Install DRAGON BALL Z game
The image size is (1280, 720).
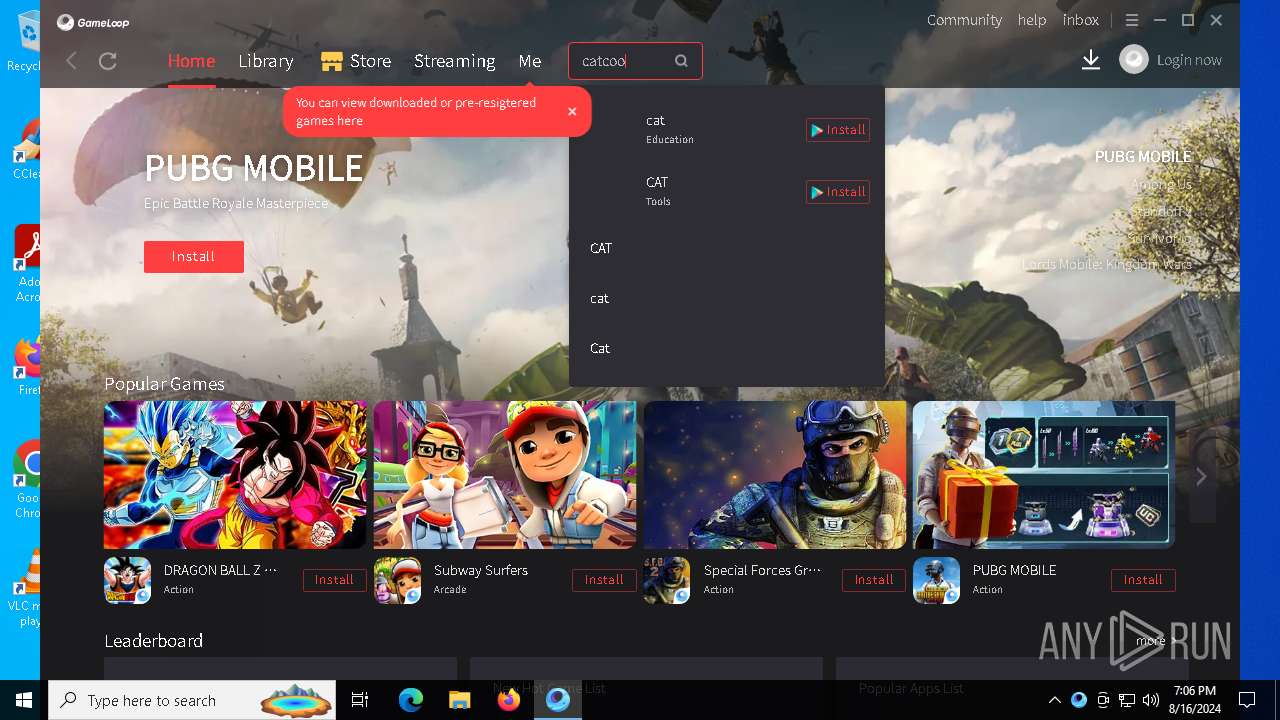tap(334, 580)
